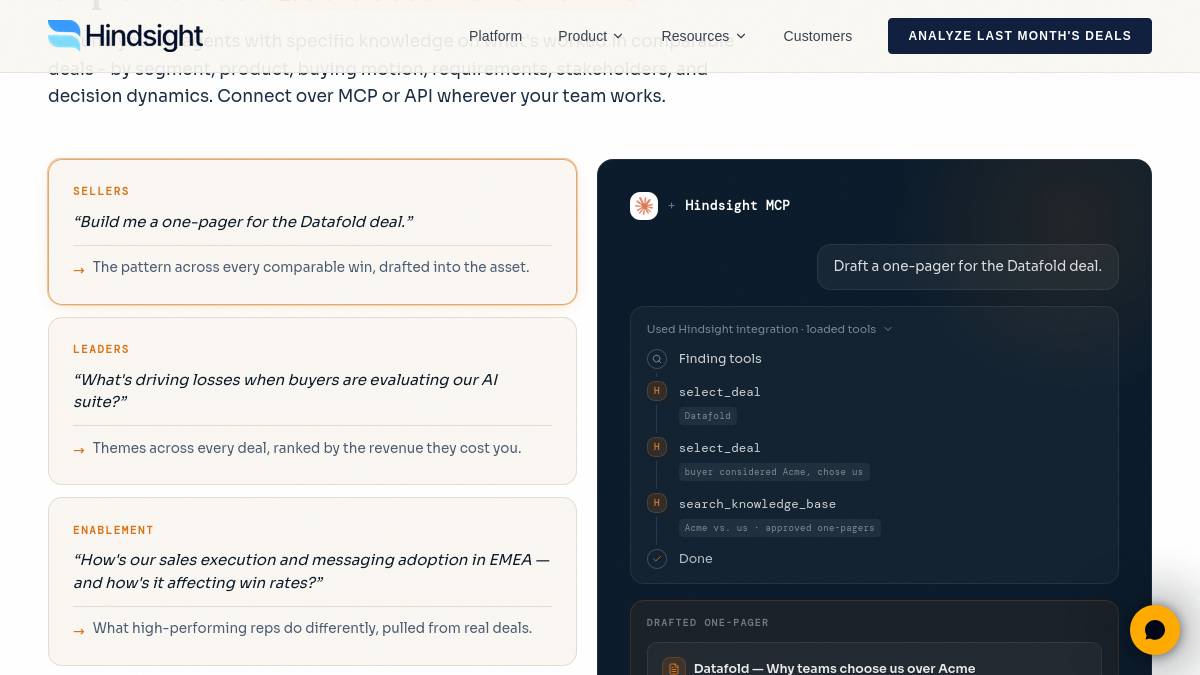Collapse the loaded tools chevron
This screenshot has height=675, width=1200.
888,329
